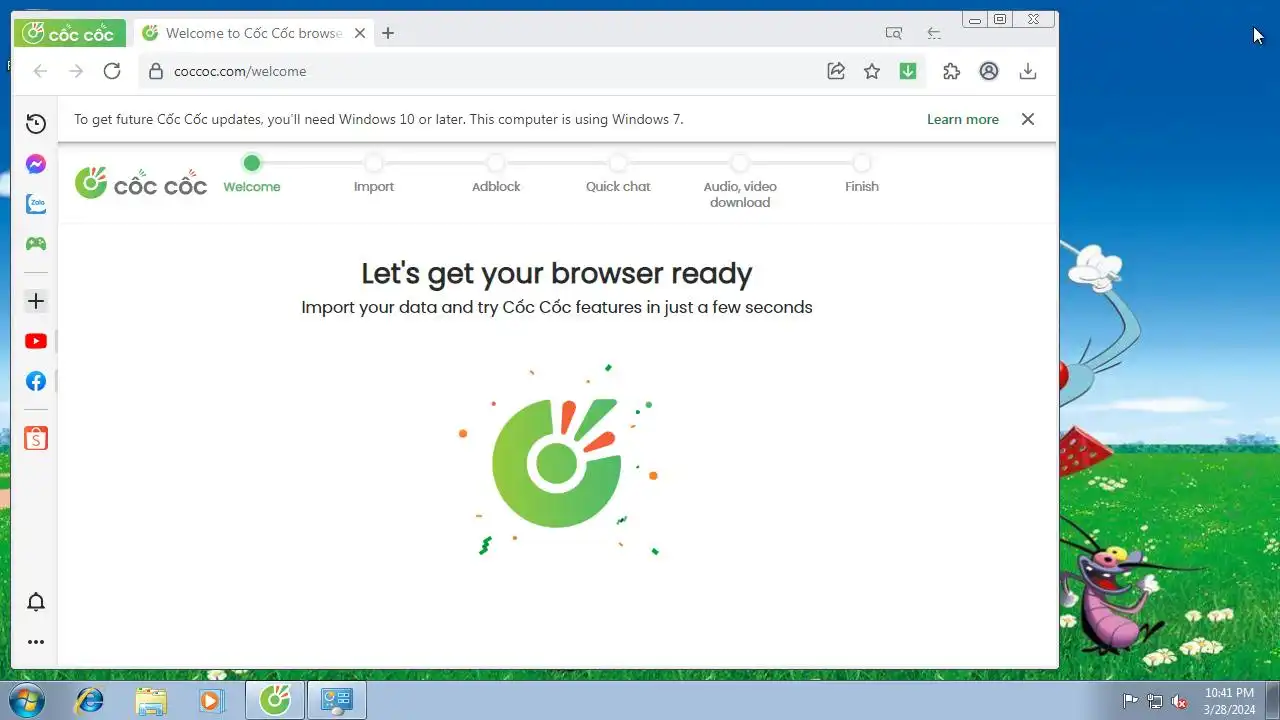Jump to the Import step
Viewport: 1280px width, 720px height.
click(x=374, y=174)
